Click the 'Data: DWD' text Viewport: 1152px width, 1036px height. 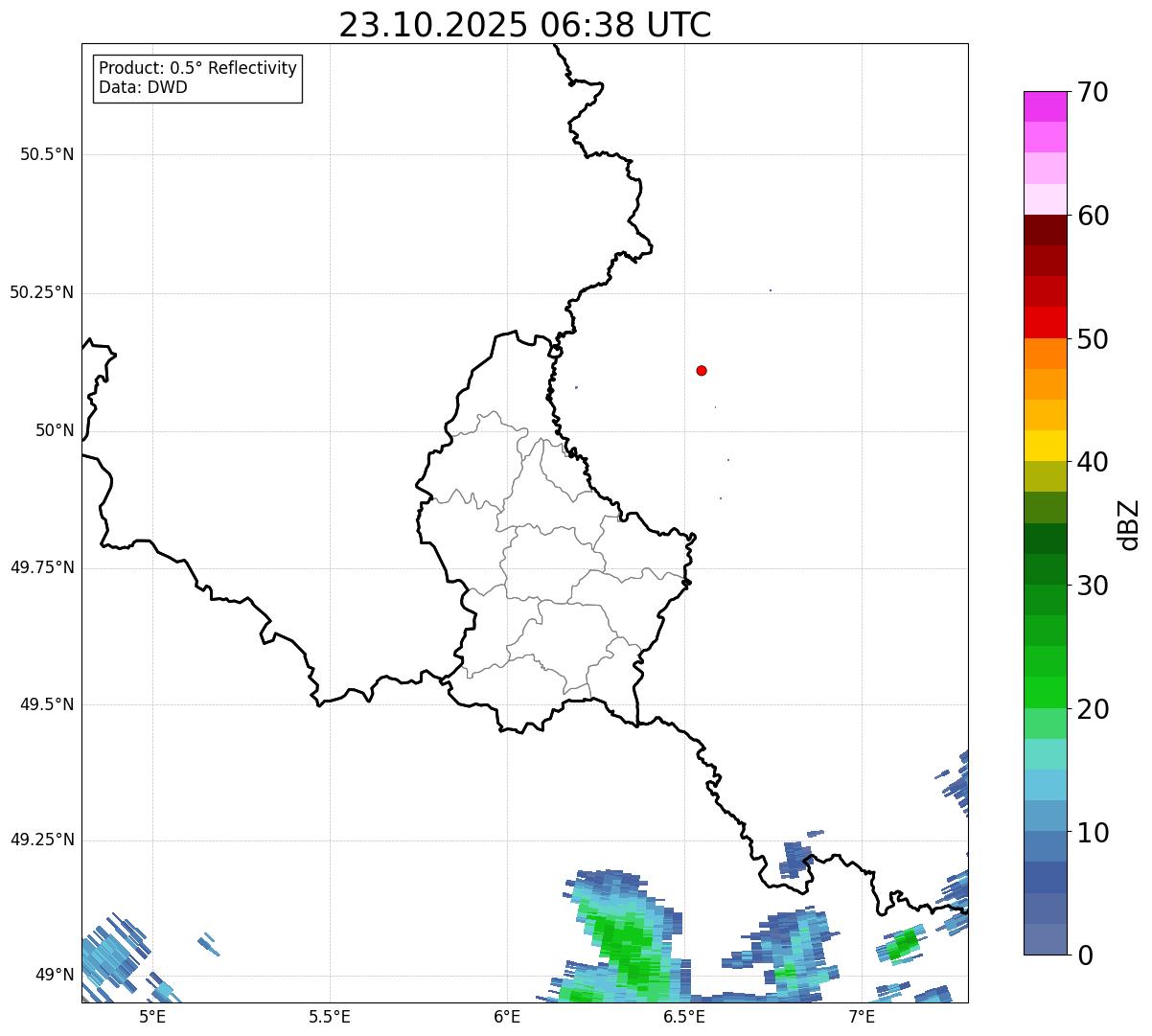143,88
